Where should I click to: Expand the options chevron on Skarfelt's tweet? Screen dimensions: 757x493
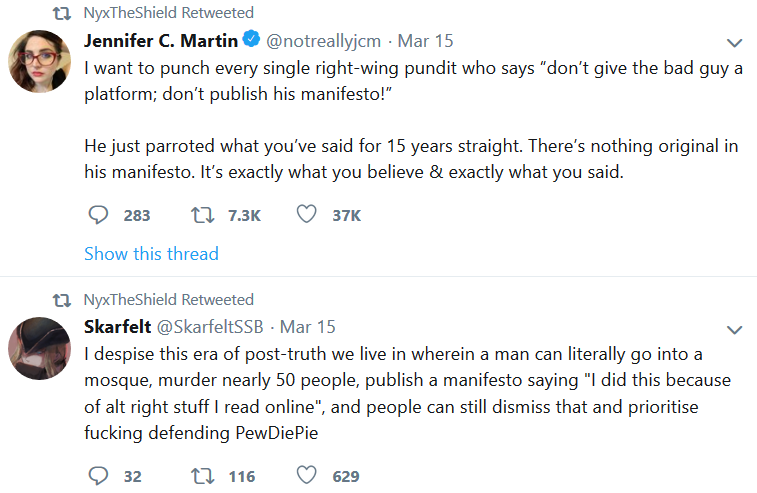point(734,330)
